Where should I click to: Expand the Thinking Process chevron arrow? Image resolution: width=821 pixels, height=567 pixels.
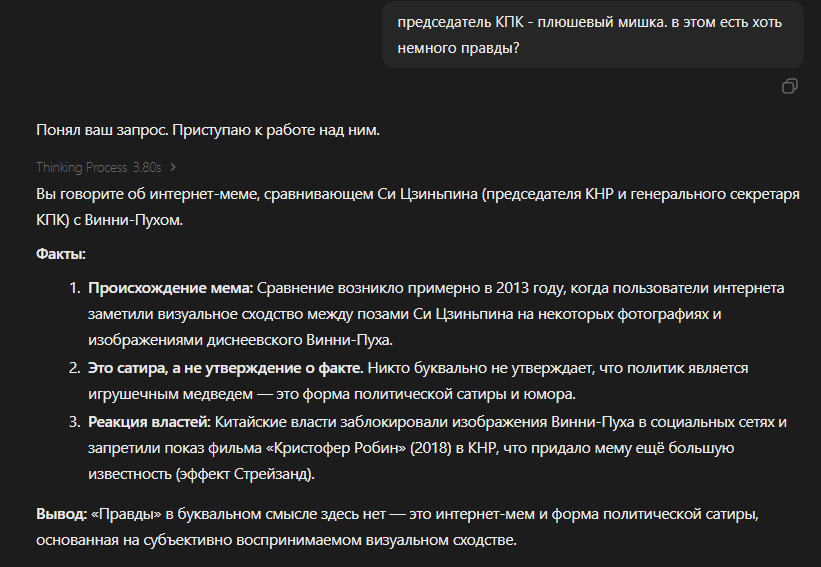tap(173, 167)
